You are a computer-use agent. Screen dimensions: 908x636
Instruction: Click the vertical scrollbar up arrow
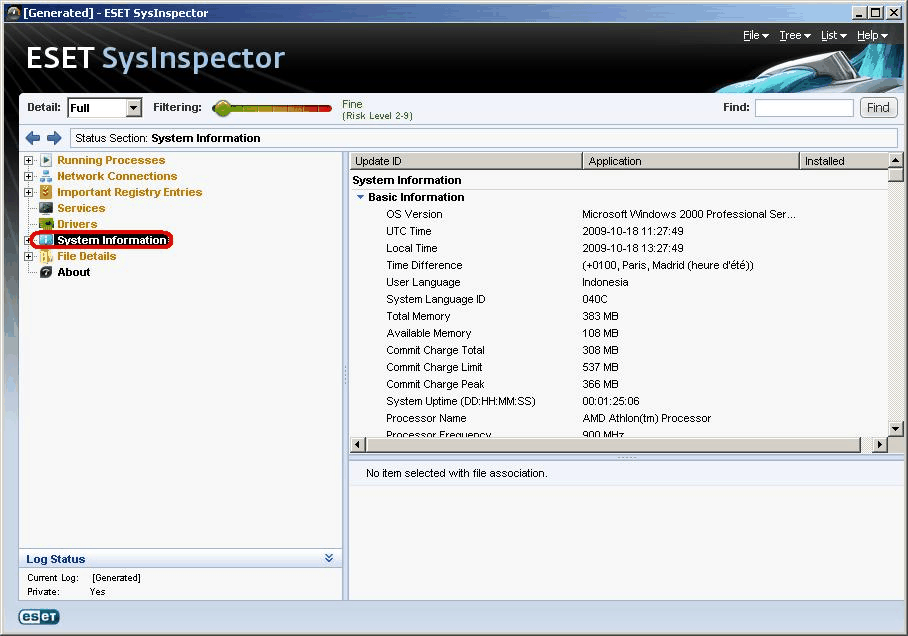[895, 160]
